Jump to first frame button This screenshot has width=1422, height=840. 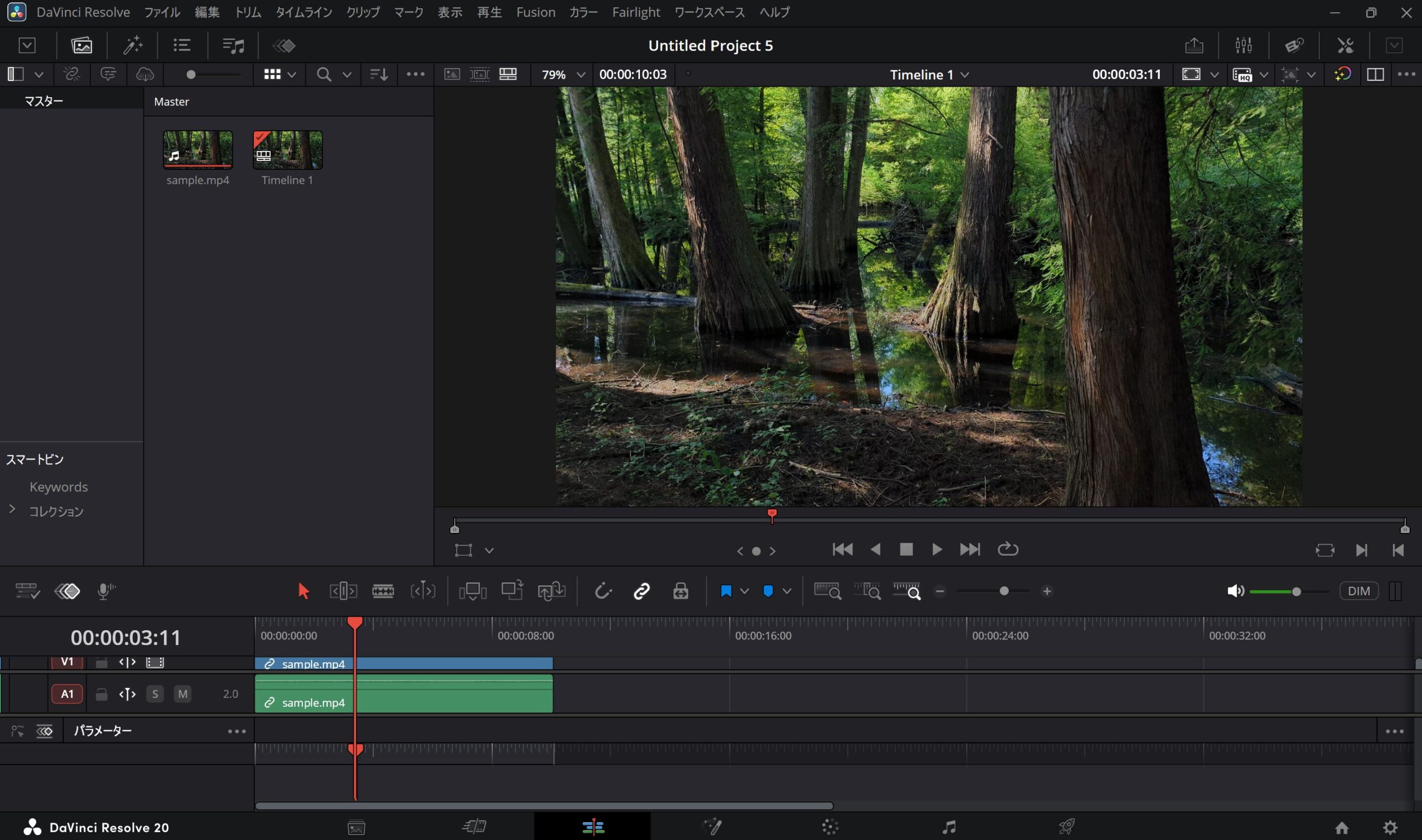(843, 549)
